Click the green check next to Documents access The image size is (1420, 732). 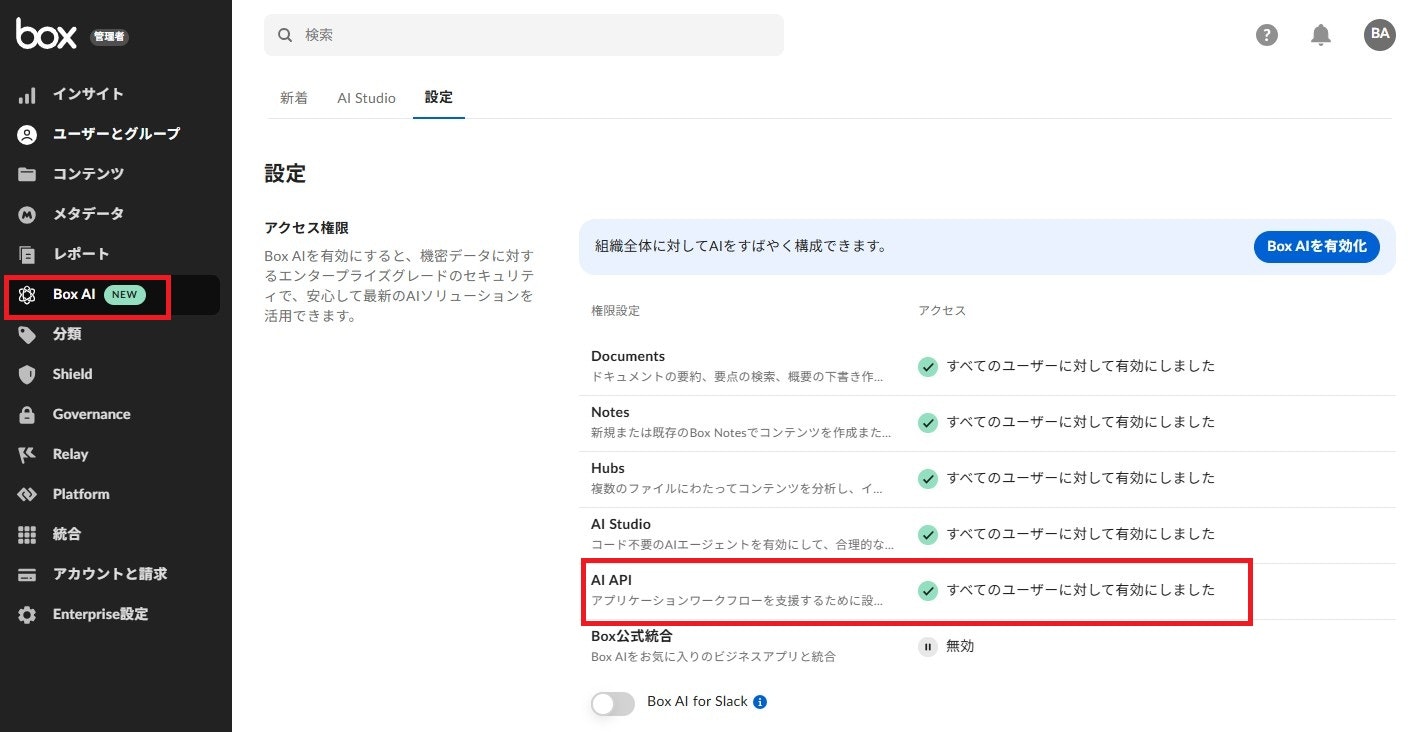pyautogui.click(x=927, y=366)
